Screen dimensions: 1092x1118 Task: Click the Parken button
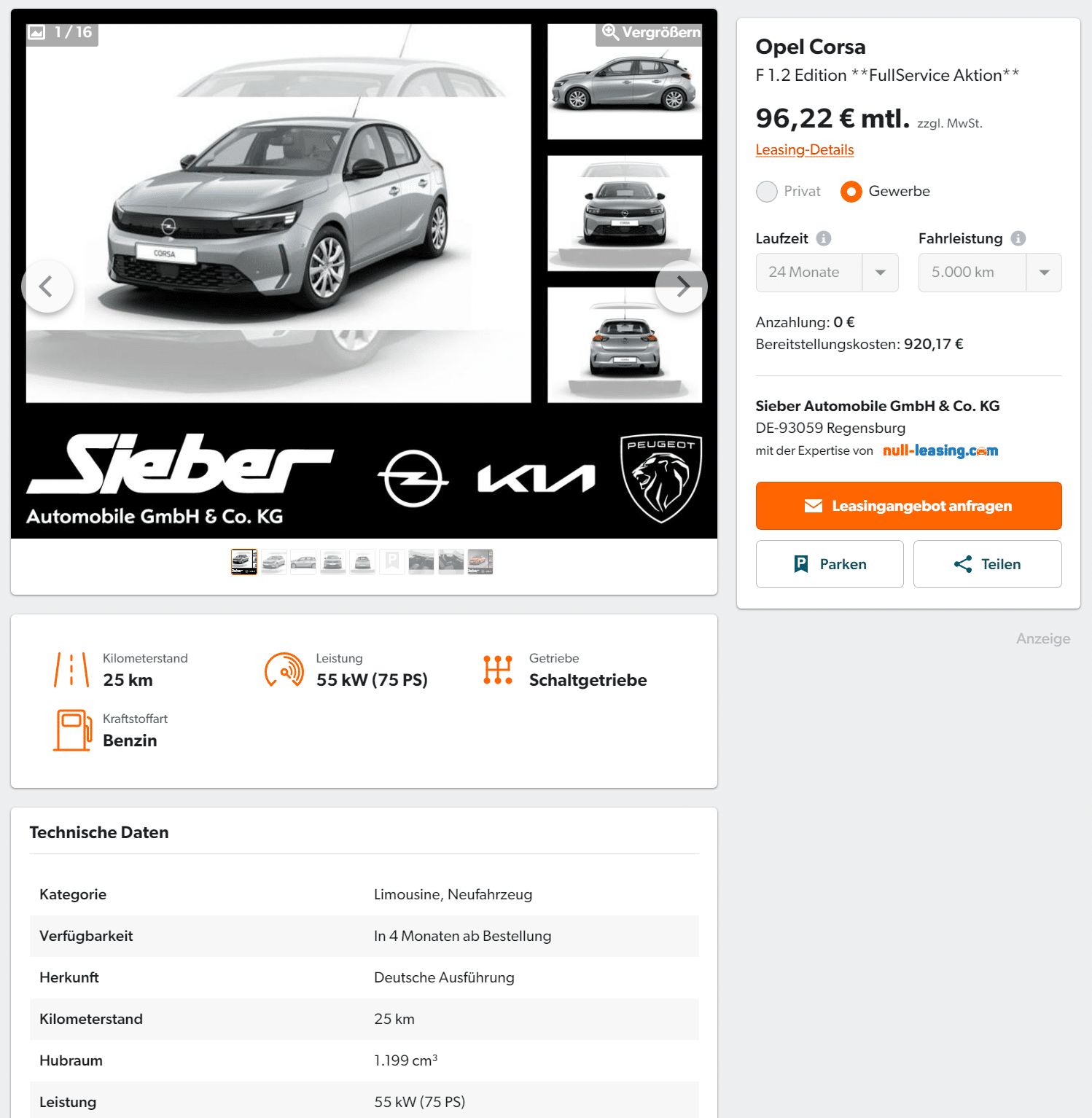coord(830,564)
